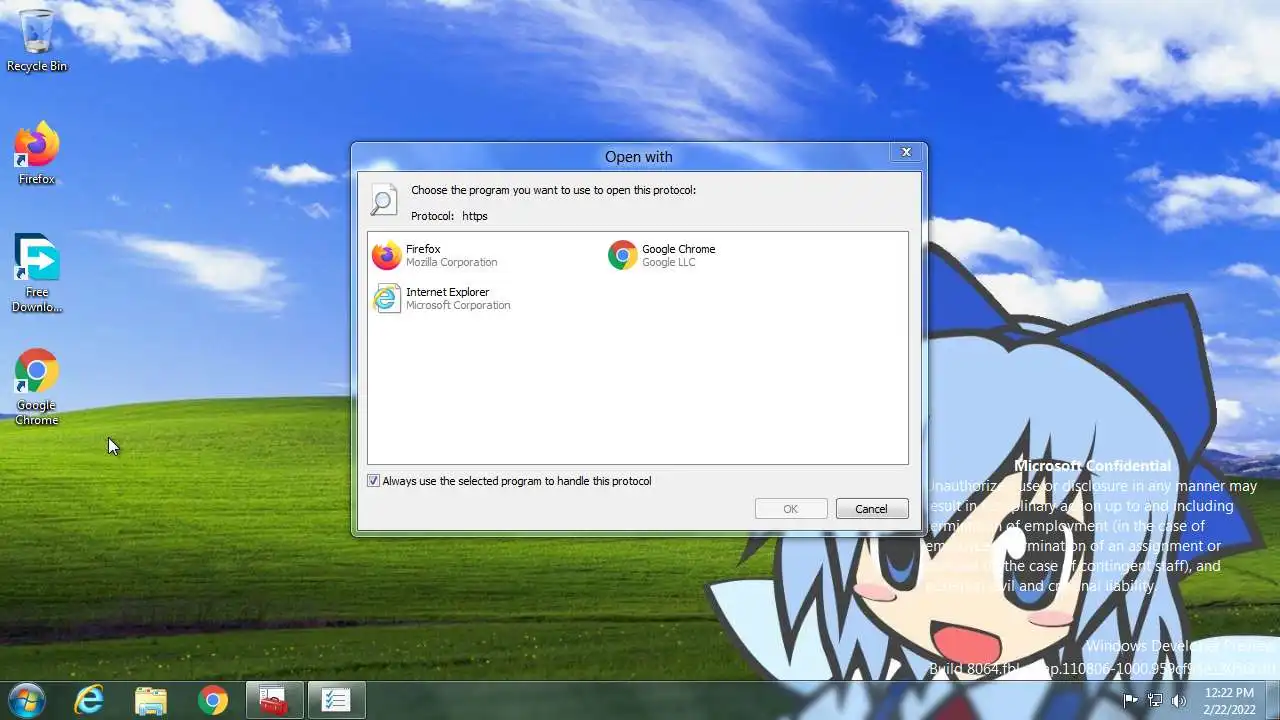Click the magnifier document icon in dialog
Viewport: 1280px width, 720px height.
coord(384,200)
